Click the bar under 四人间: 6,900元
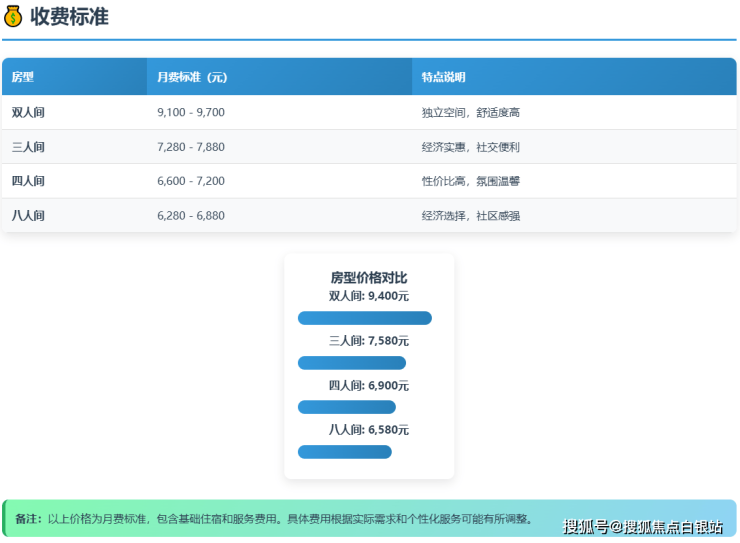Viewport: 740px width, 543px height. 347,407
